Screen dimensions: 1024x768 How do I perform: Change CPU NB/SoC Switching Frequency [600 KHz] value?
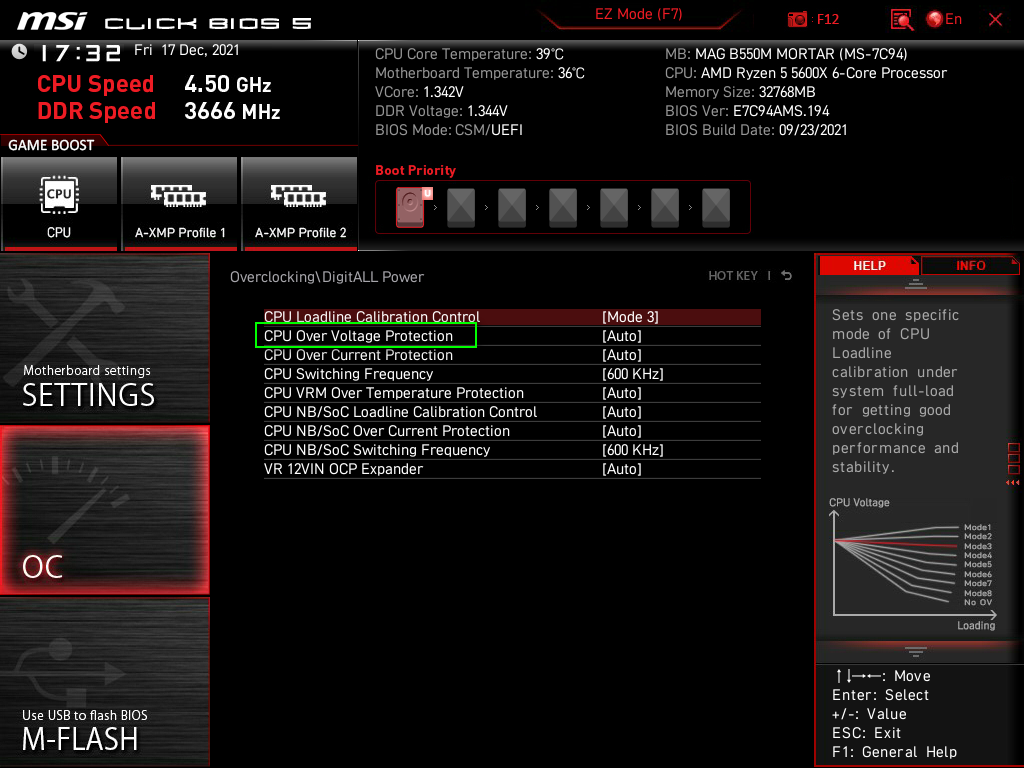click(633, 449)
